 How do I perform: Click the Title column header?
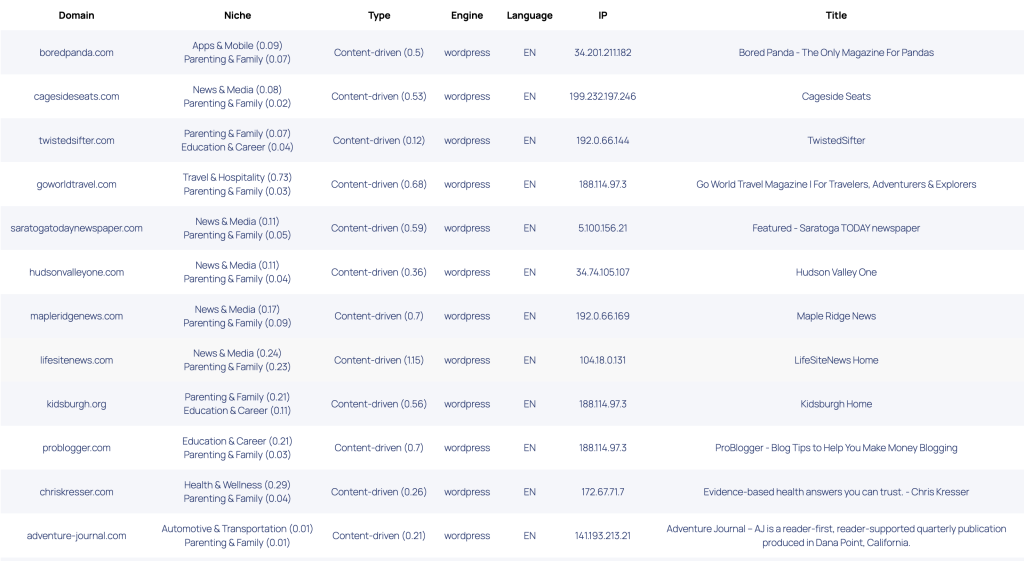(836, 15)
